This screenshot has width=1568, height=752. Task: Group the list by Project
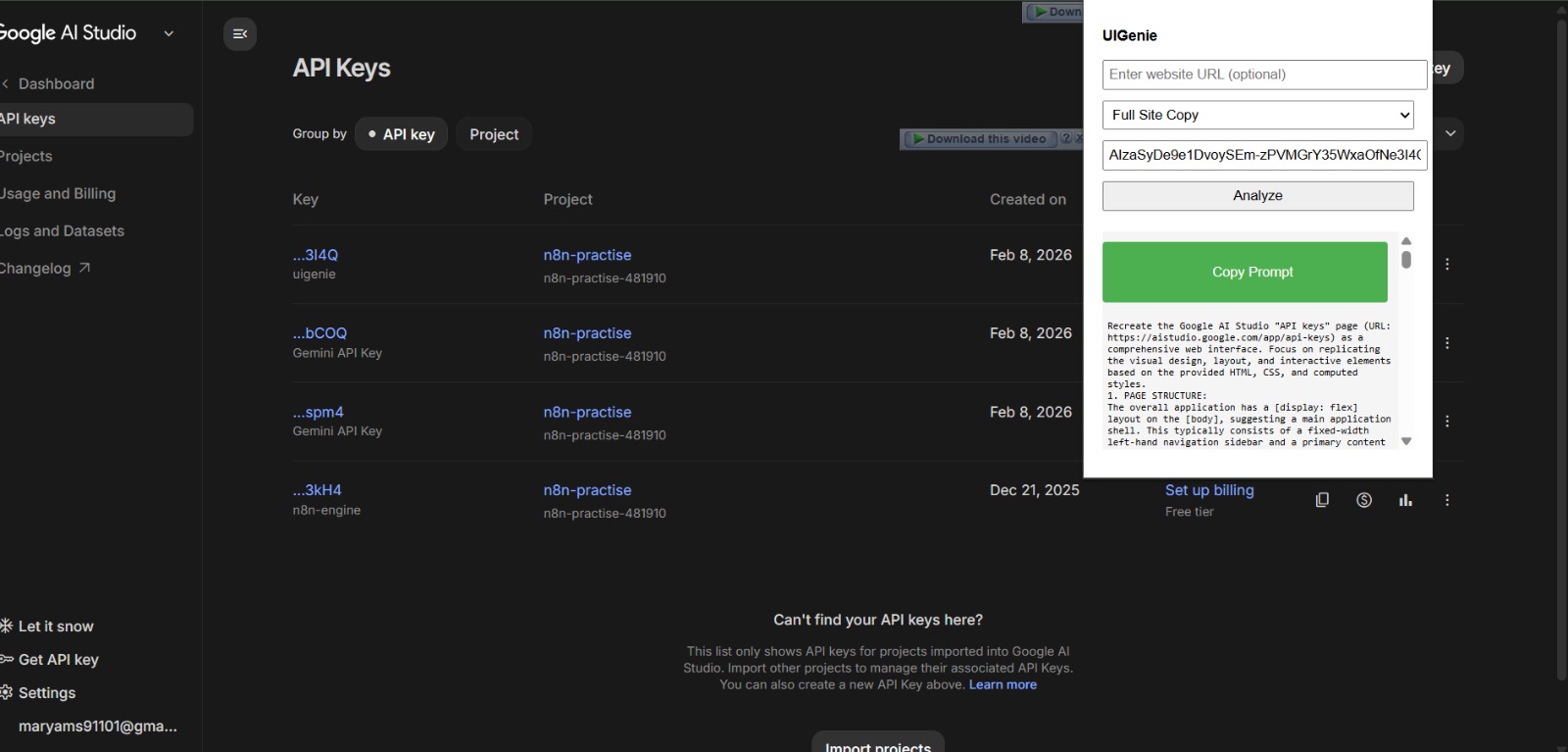click(494, 134)
